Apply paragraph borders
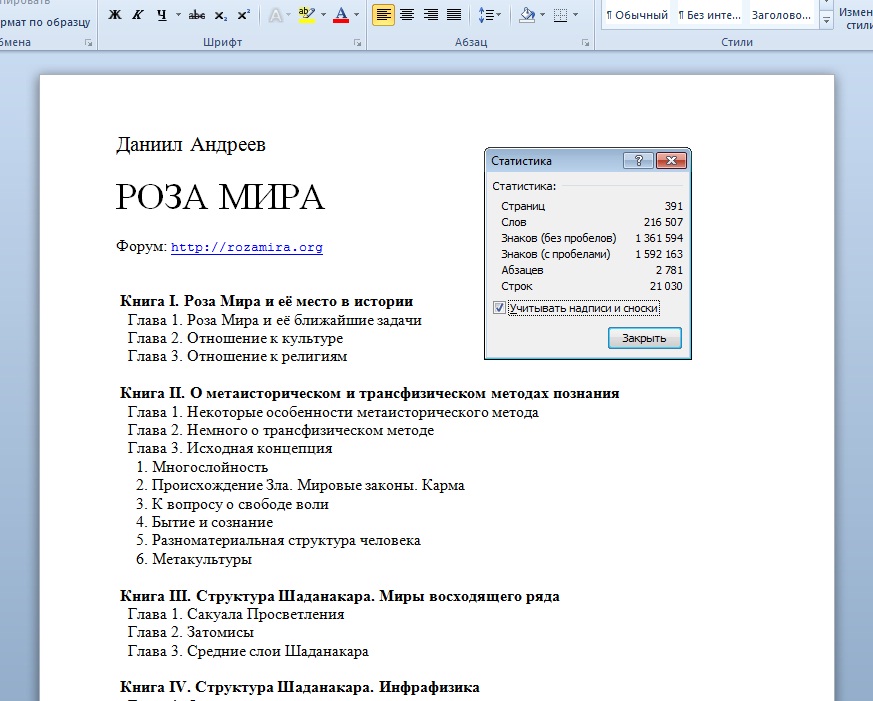 coord(560,15)
